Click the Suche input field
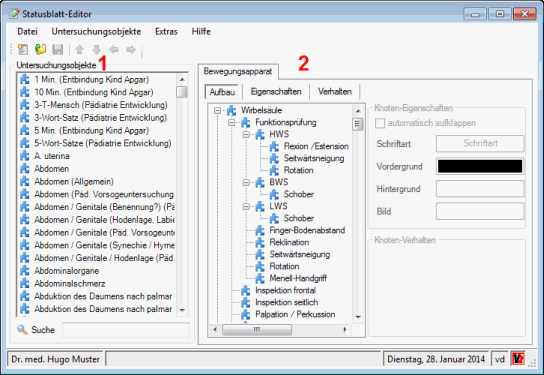544x375 pixels. click(126, 330)
